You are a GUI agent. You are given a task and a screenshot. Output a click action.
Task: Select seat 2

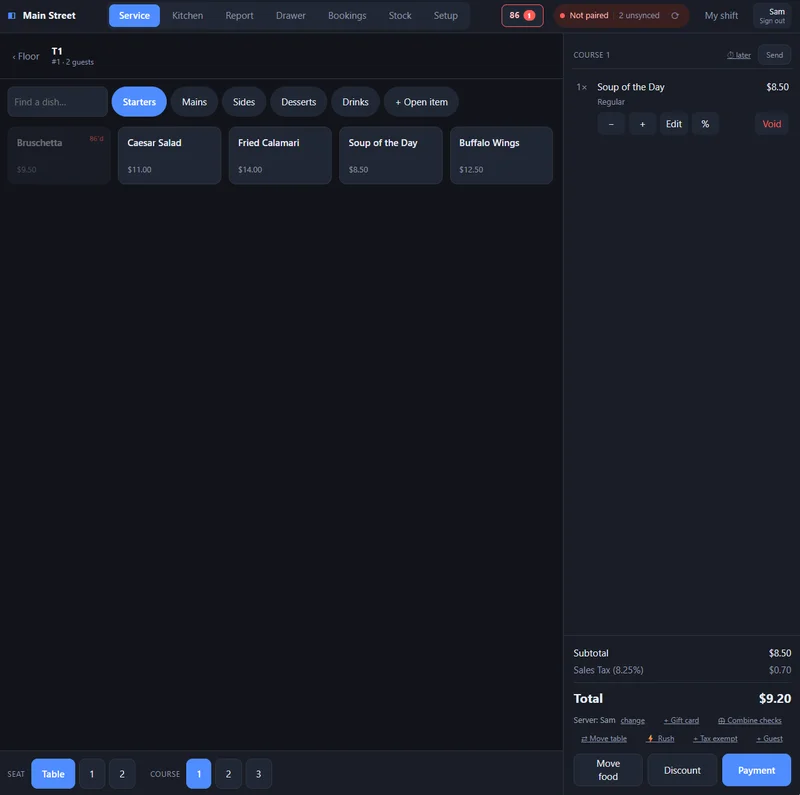tap(122, 774)
